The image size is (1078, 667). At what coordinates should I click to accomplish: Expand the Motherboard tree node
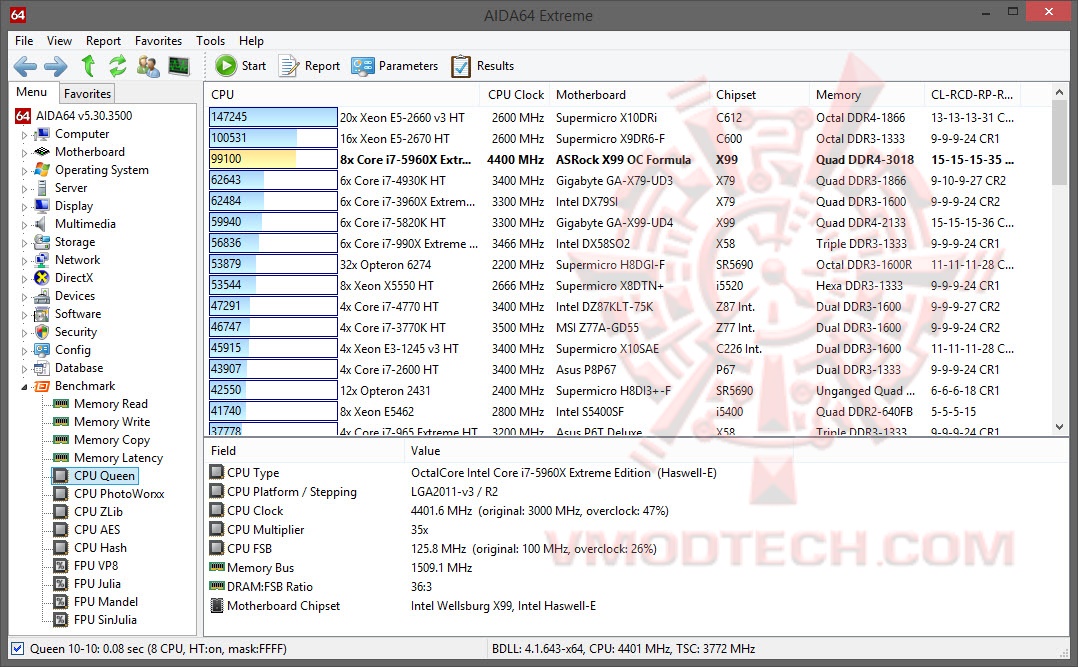point(25,153)
